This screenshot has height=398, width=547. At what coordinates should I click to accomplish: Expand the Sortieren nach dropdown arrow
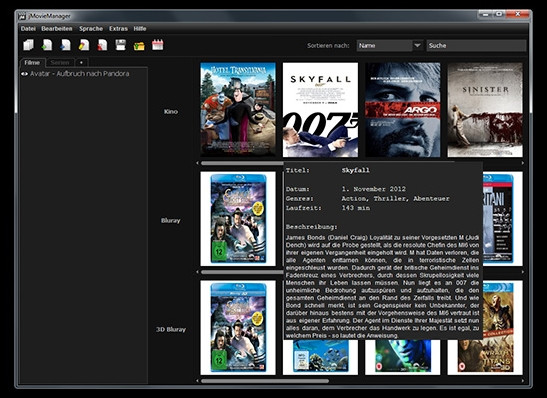click(x=417, y=45)
